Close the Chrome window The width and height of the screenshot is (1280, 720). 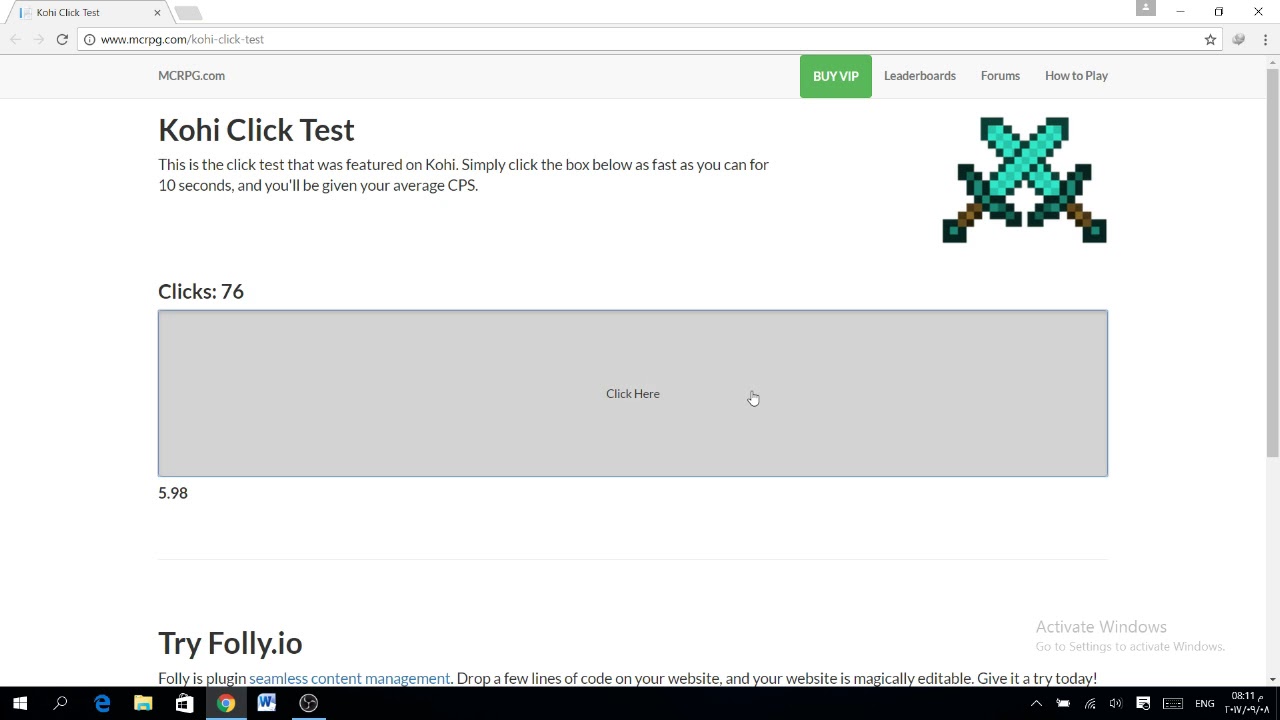1258,12
